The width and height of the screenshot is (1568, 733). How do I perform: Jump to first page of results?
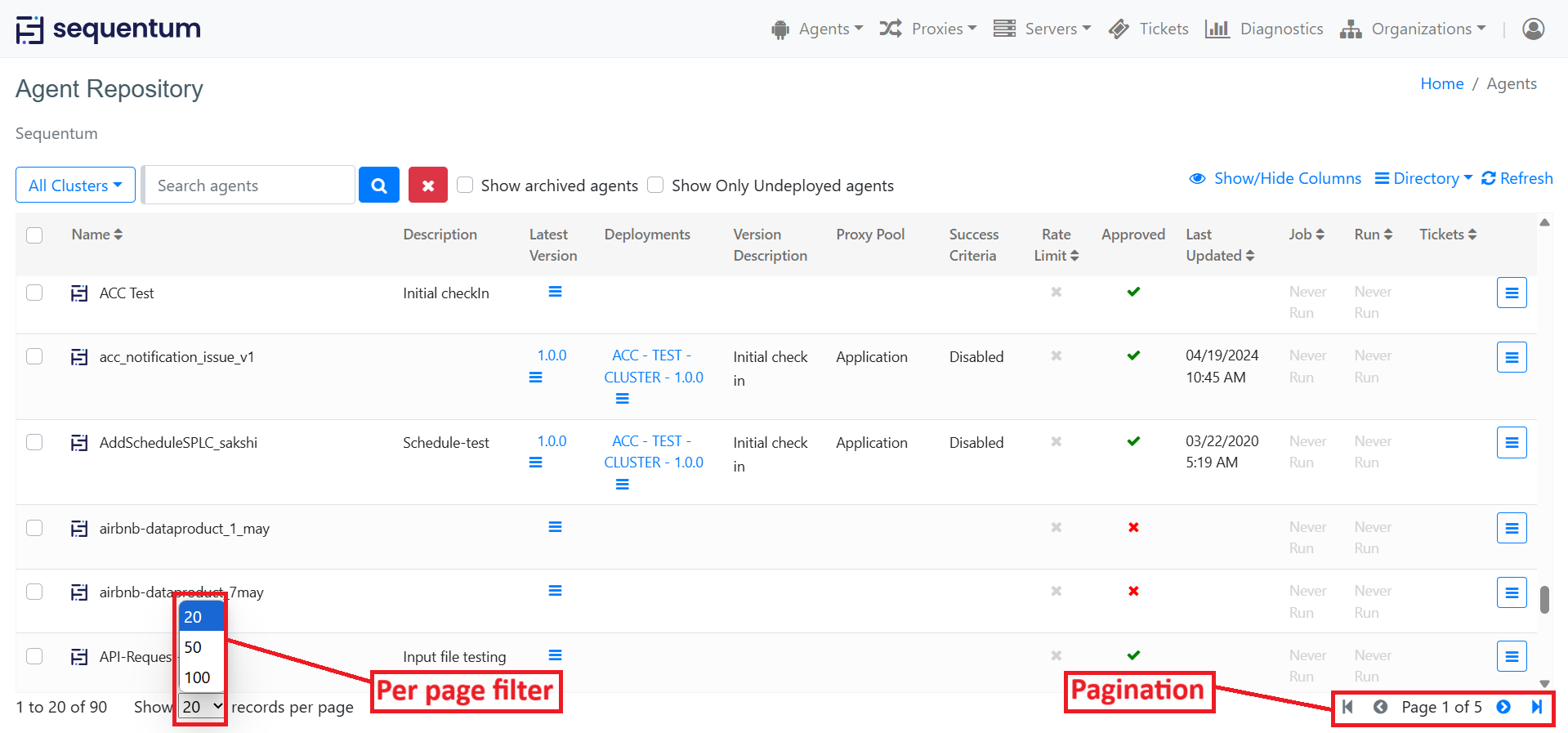click(x=1347, y=707)
